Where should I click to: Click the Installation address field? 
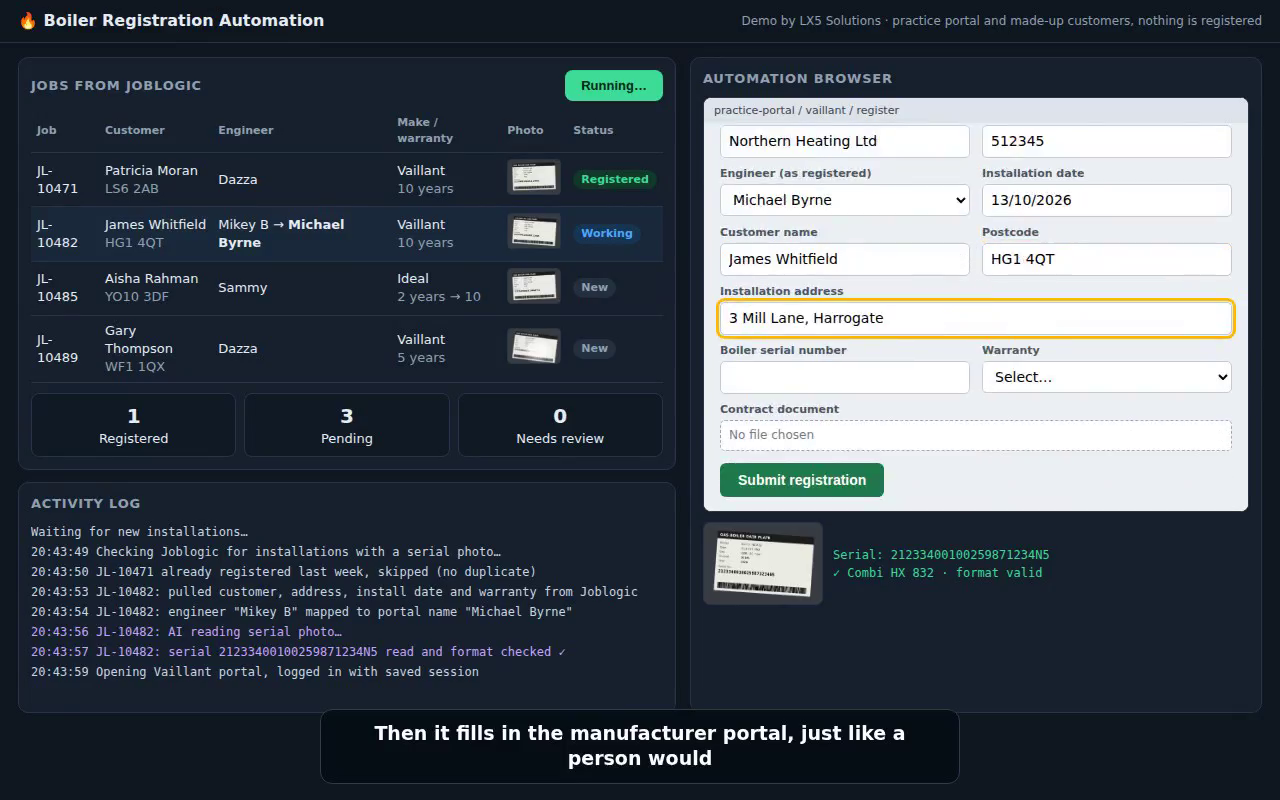point(976,318)
